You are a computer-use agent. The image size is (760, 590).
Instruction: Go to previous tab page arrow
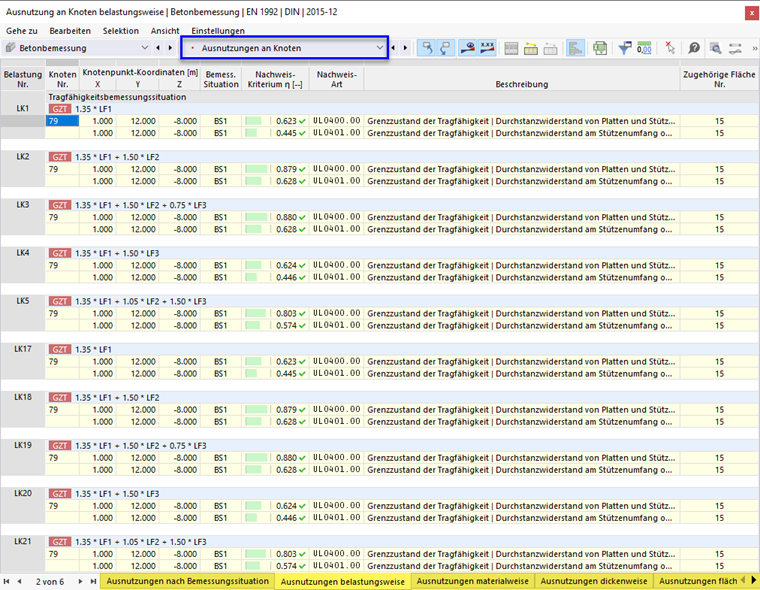(x=19, y=581)
